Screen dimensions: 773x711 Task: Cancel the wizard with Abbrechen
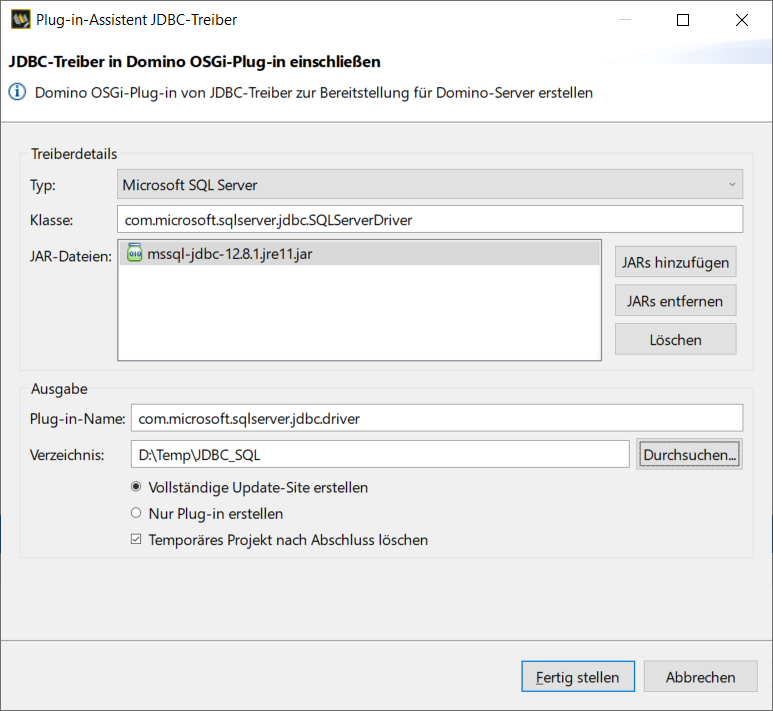(x=701, y=677)
